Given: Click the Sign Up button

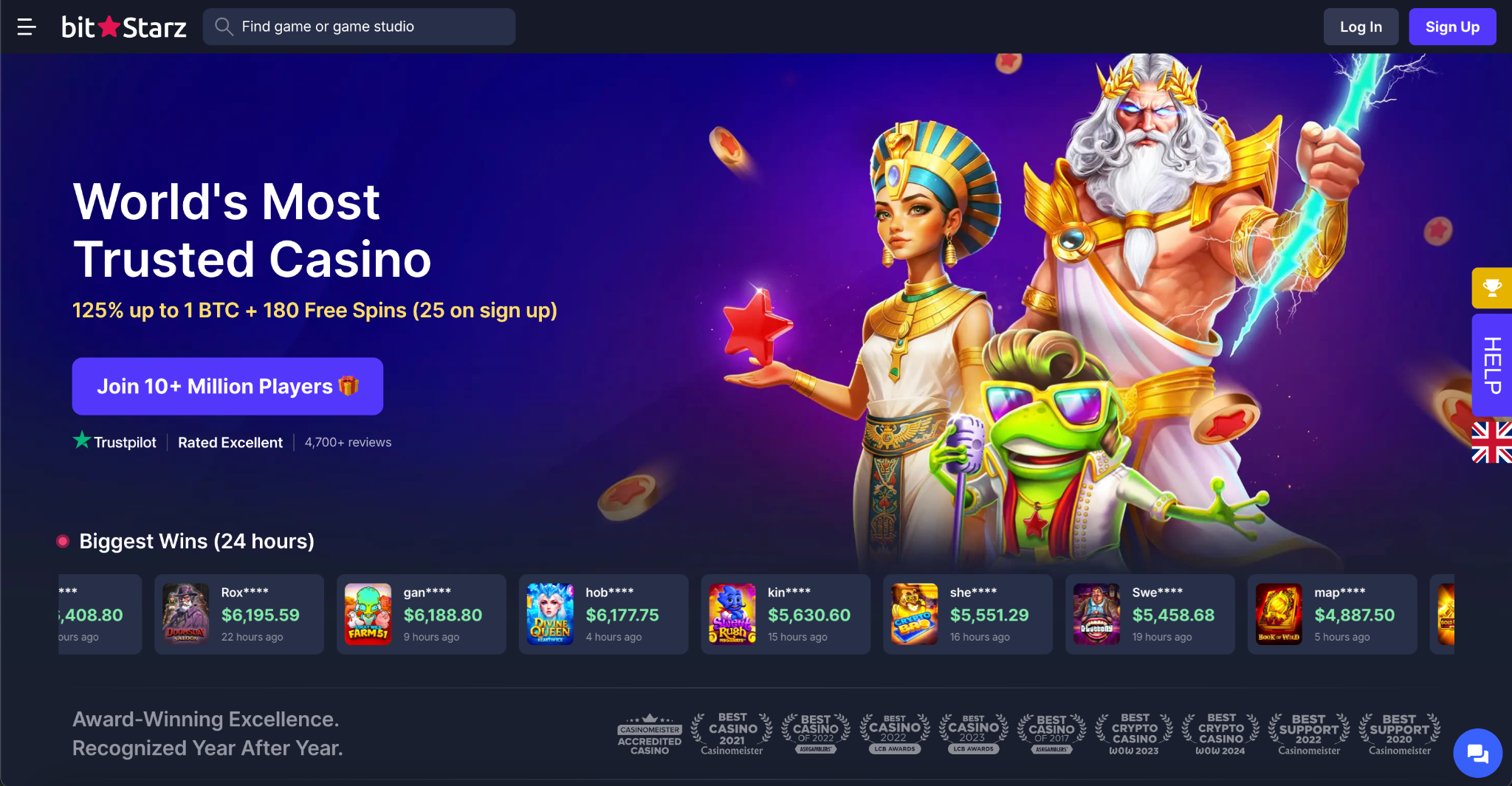Looking at the screenshot, I should point(1452,27).
